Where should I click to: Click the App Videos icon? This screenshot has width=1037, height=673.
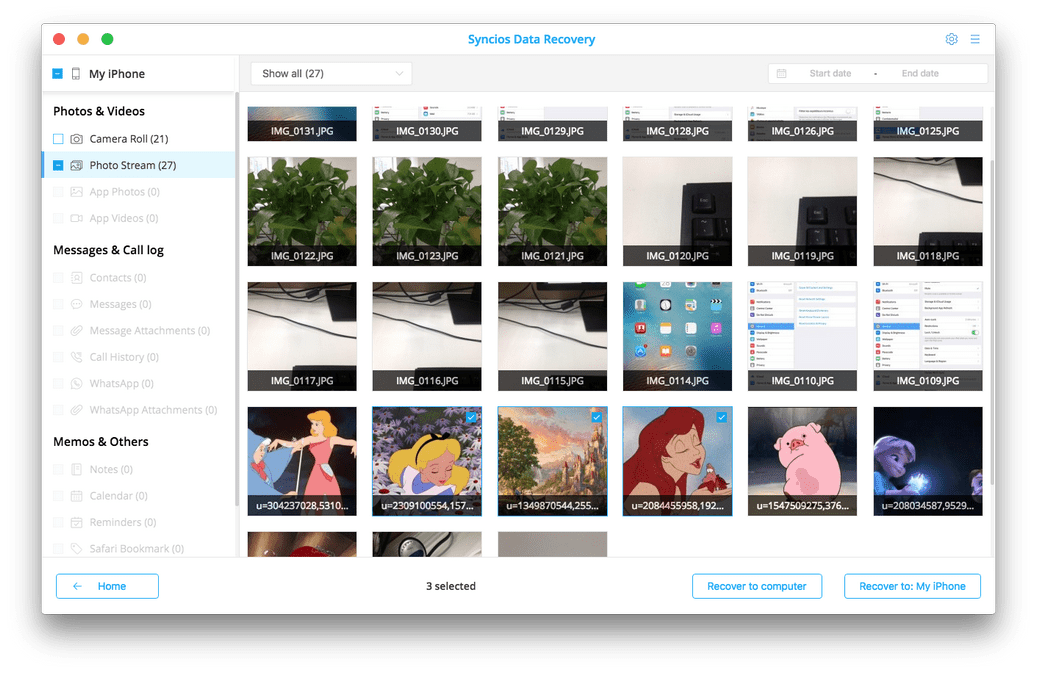click(77, 218)
